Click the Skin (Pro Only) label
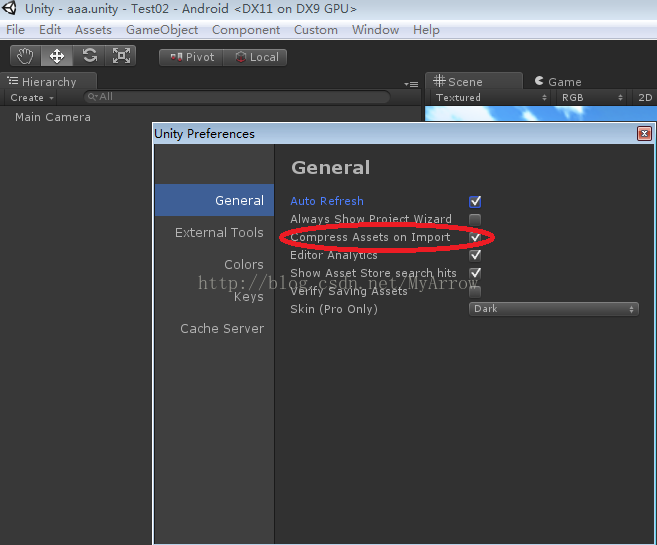The width and height of the screenshot is (657, 545). [334, 309]
